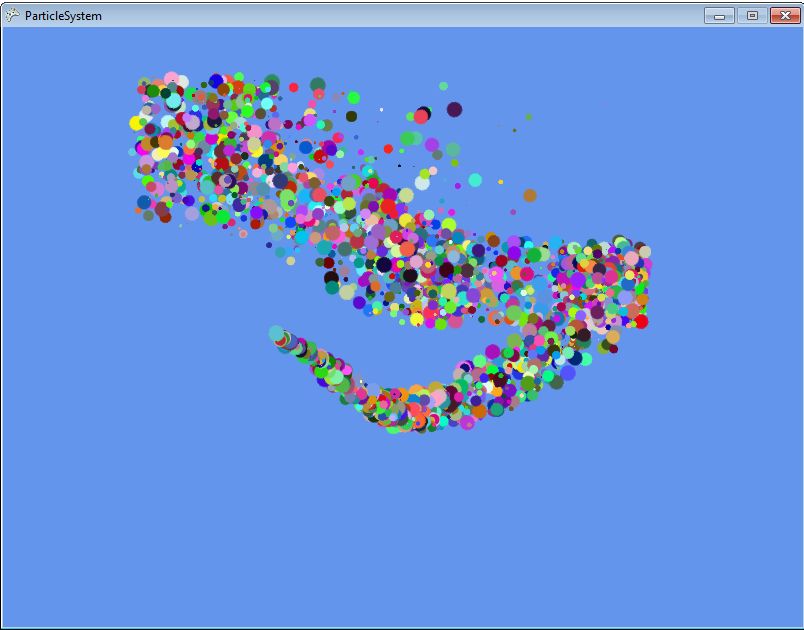This screenshot has width=804, height=630.
Task: Maximize the ParticleSystem window
Action: click(752, 15)
